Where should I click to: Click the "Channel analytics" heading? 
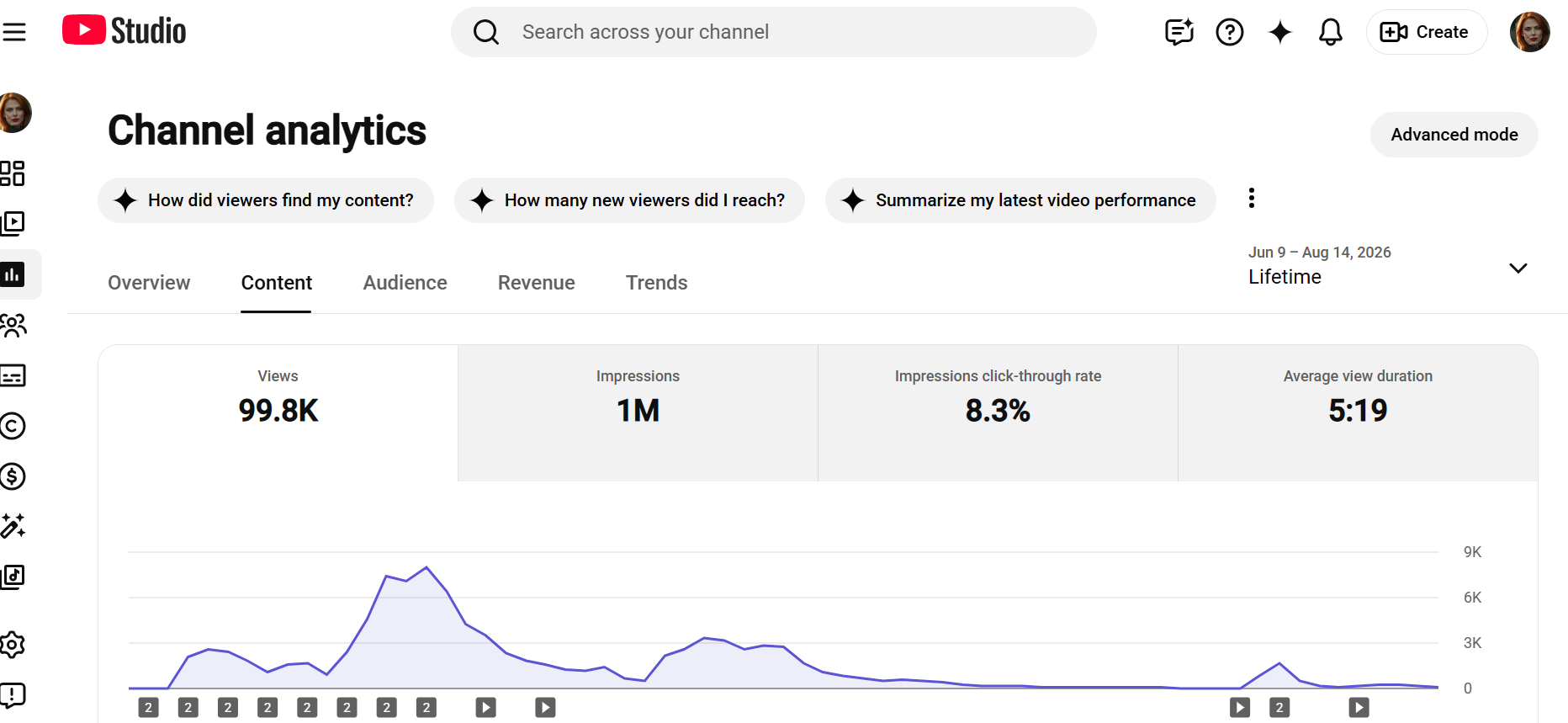click(268, 130)
